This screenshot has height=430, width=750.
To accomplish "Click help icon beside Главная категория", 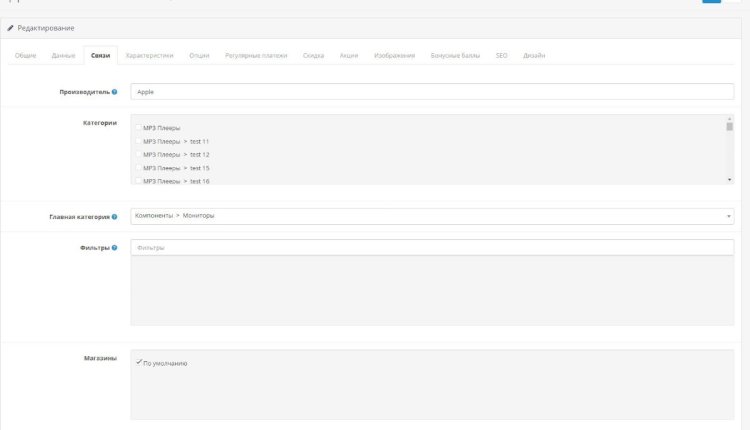I will pos(114,216).
